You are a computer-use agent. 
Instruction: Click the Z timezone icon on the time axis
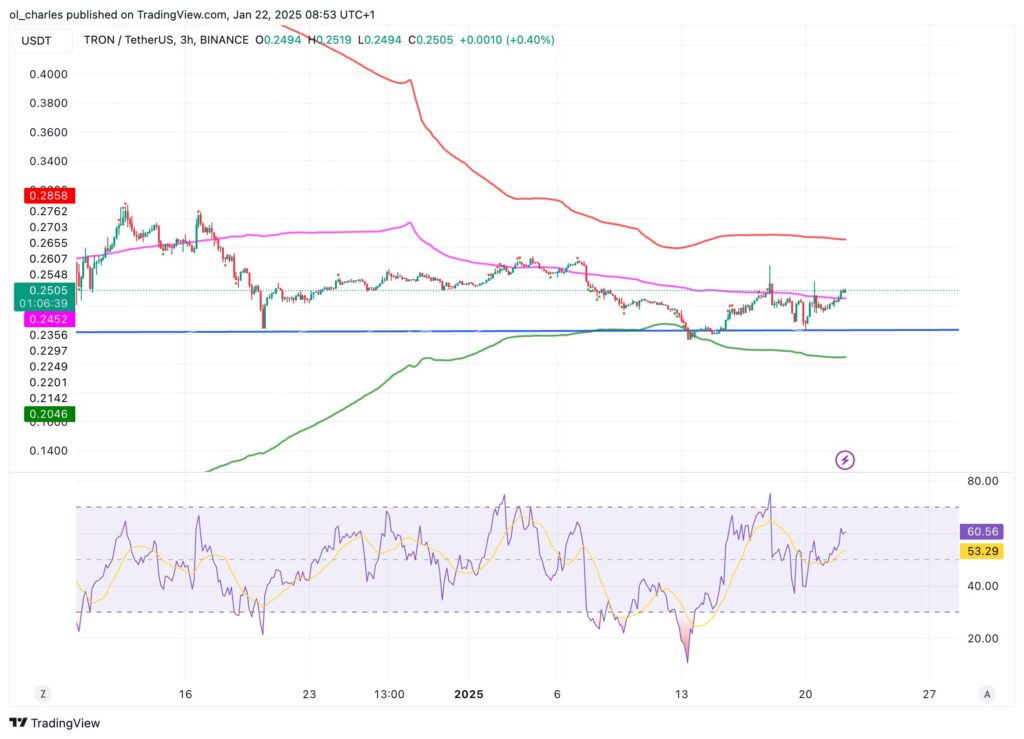click(42, 693)
